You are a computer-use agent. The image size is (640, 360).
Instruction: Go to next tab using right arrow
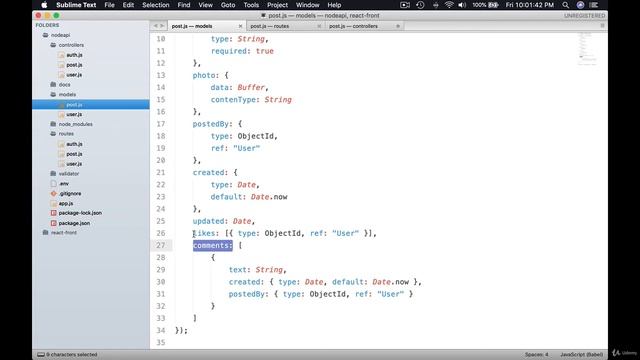(x=162, y=26)
